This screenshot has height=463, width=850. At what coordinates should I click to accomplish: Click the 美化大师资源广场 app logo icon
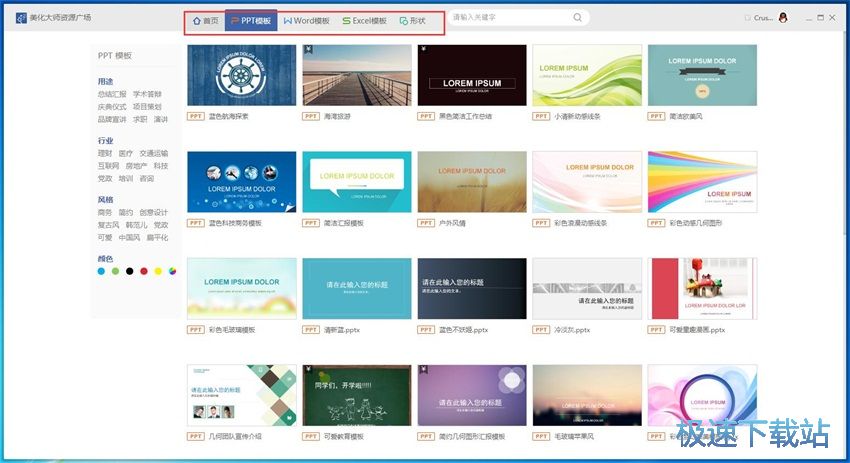(21, 18)
